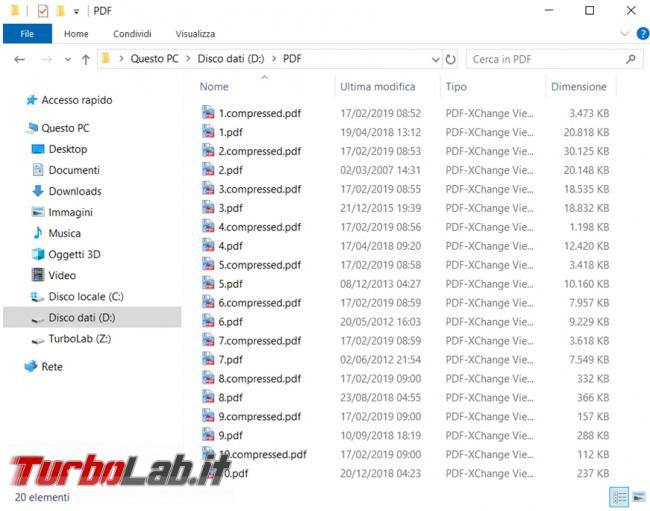Switch to the Home ribbon tab
Viewport: 650px width, 511px height.
pos(76,34)
